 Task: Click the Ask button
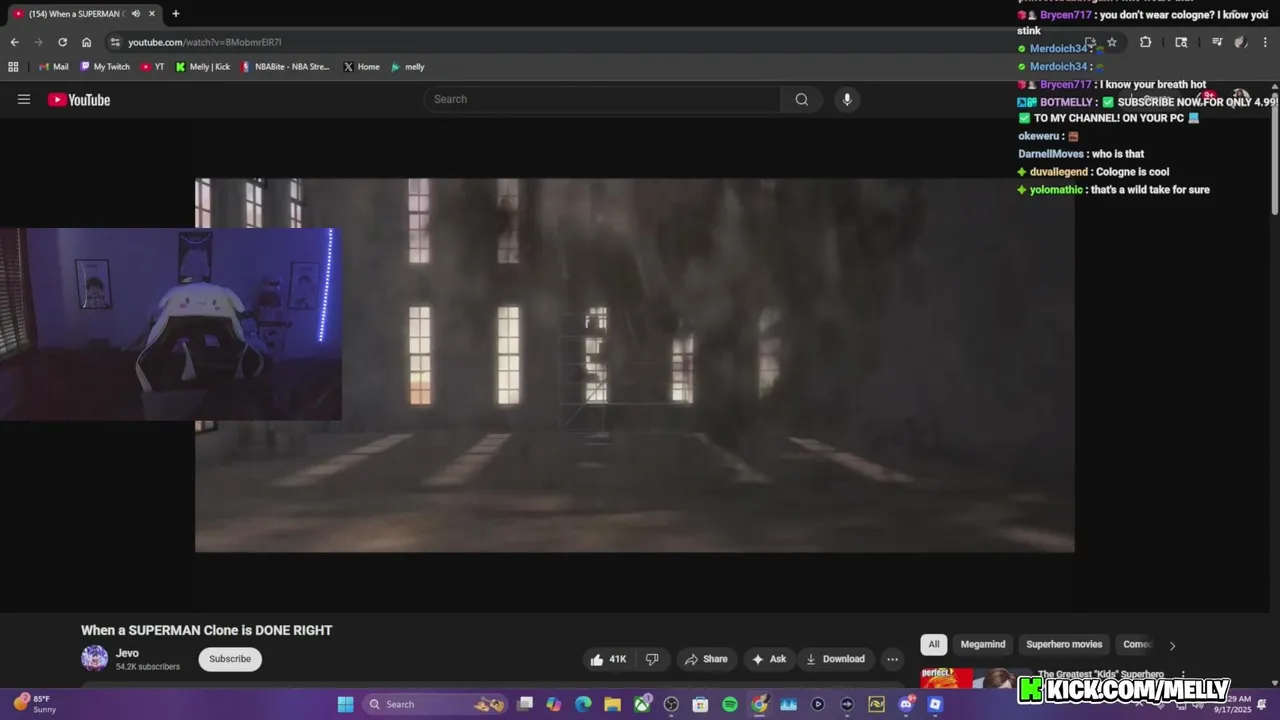[769, 659]
